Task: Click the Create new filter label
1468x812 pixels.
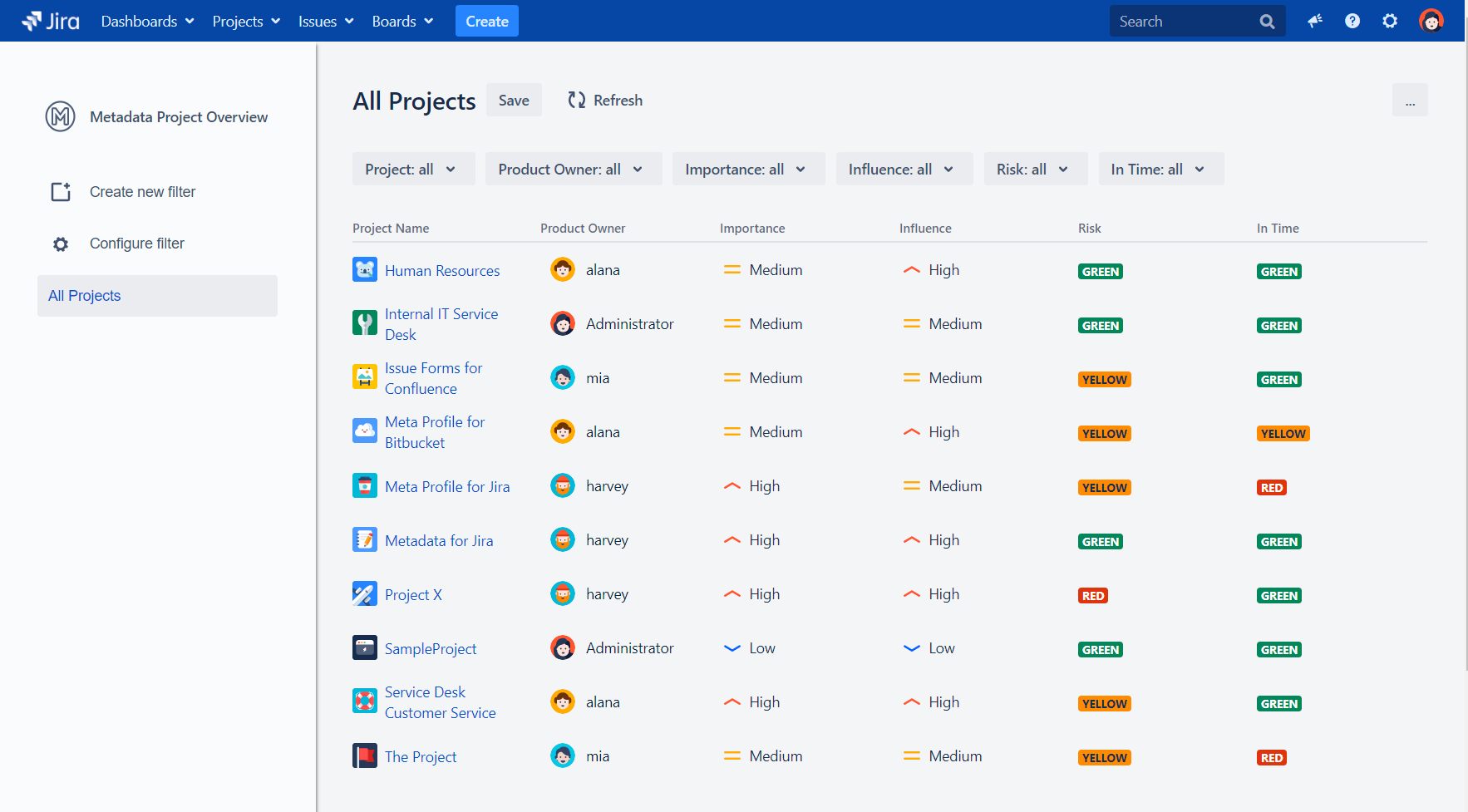Action: [142, 192]
